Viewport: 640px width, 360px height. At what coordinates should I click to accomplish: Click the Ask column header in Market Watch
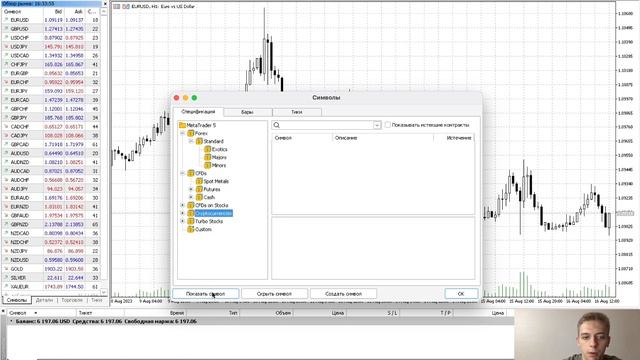click(74, 12)
